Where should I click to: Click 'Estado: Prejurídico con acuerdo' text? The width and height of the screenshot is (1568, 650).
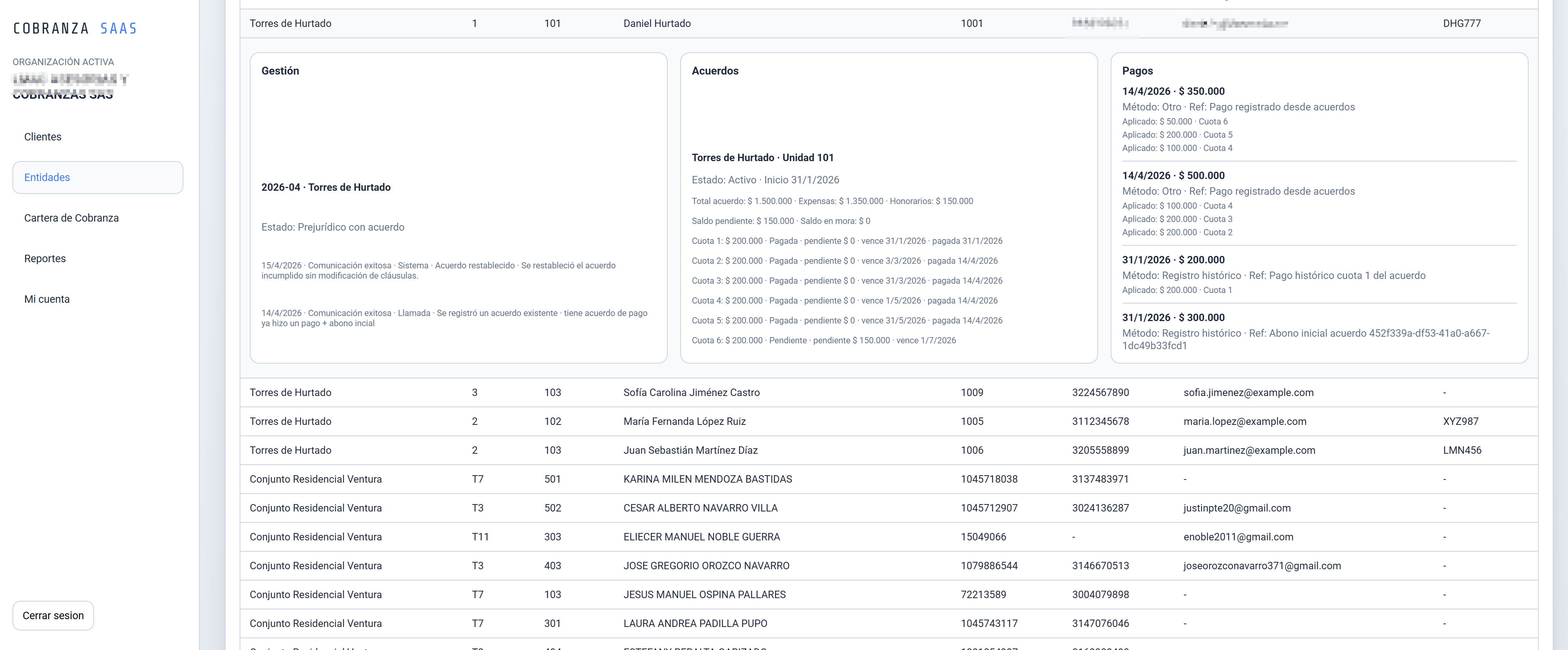[x=332, y=227]
